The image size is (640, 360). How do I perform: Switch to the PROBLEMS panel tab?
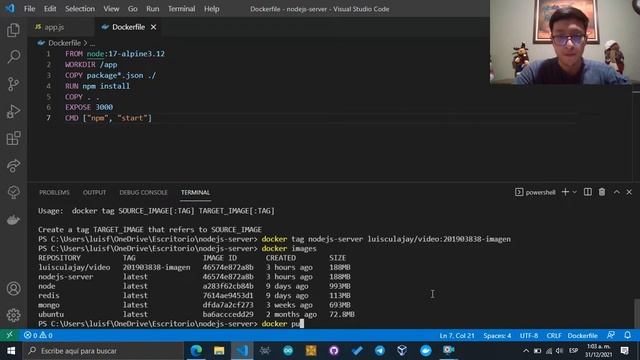54,192
